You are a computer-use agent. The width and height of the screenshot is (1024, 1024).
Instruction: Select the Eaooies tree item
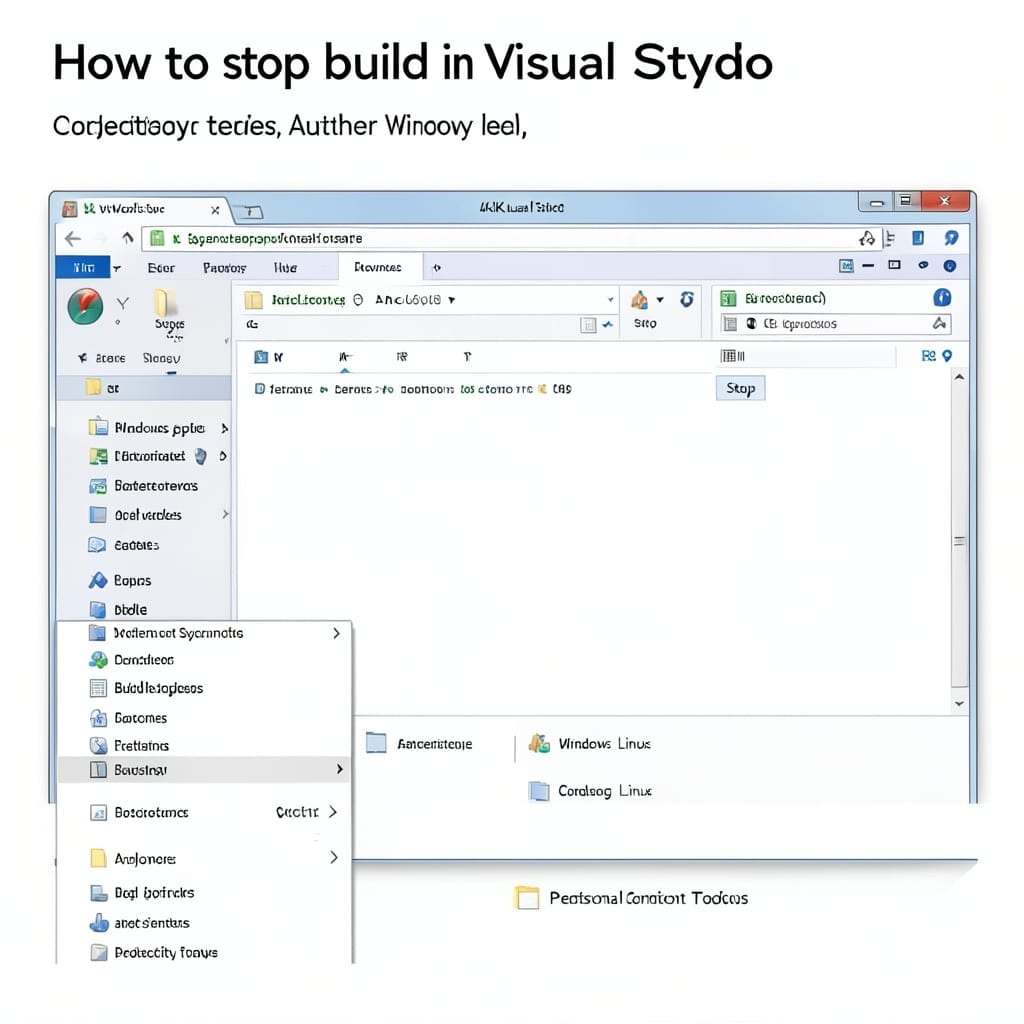point(136,545)
